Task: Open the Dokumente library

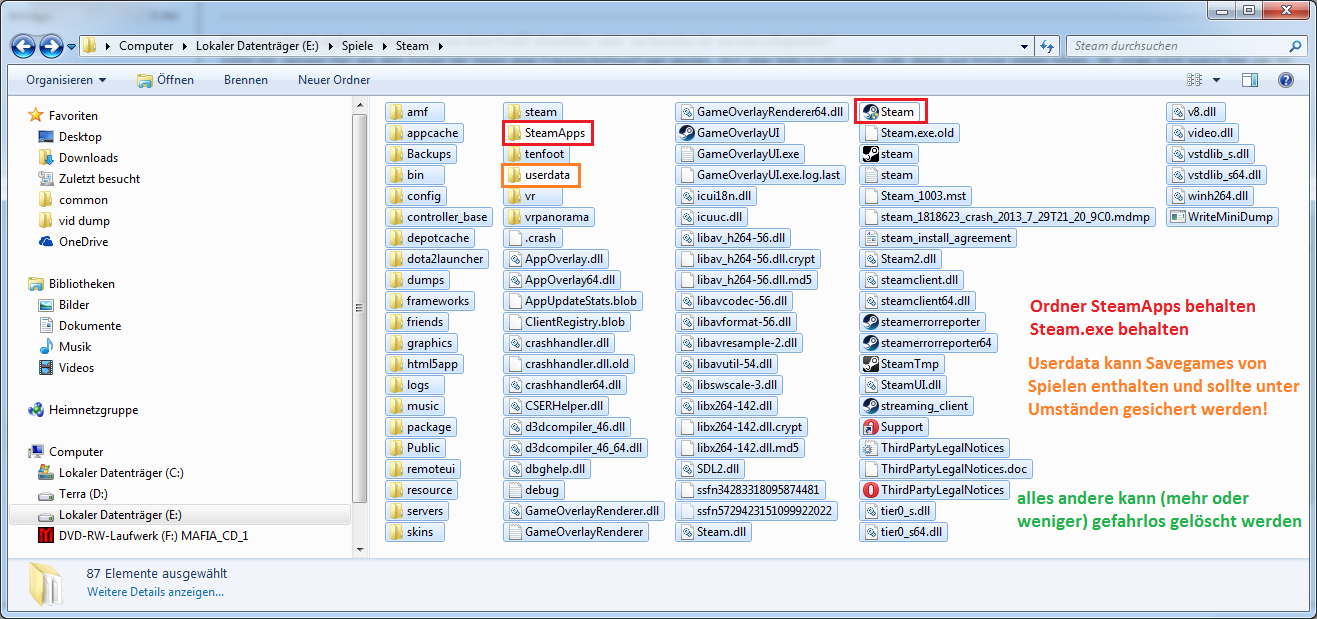Action: pos(89,326)
